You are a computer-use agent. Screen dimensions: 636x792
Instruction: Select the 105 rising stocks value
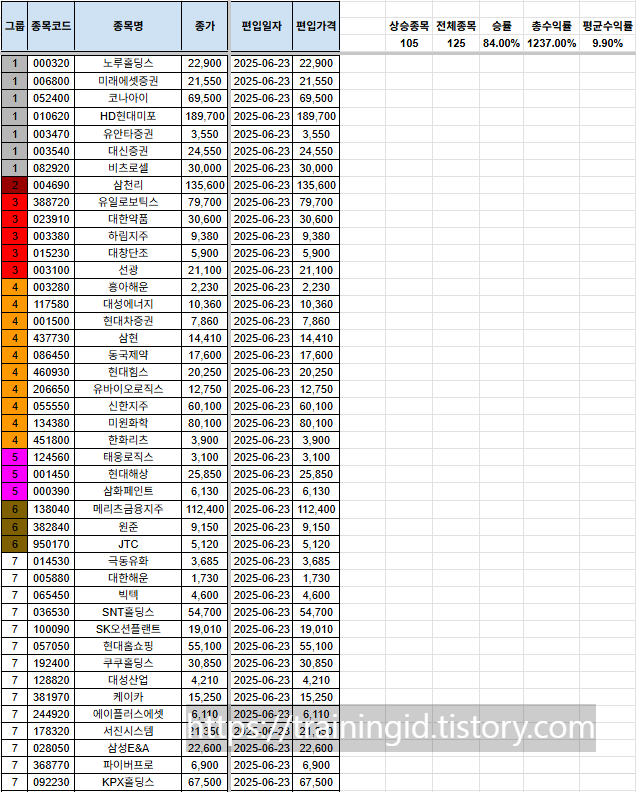[x=409, y=43]
